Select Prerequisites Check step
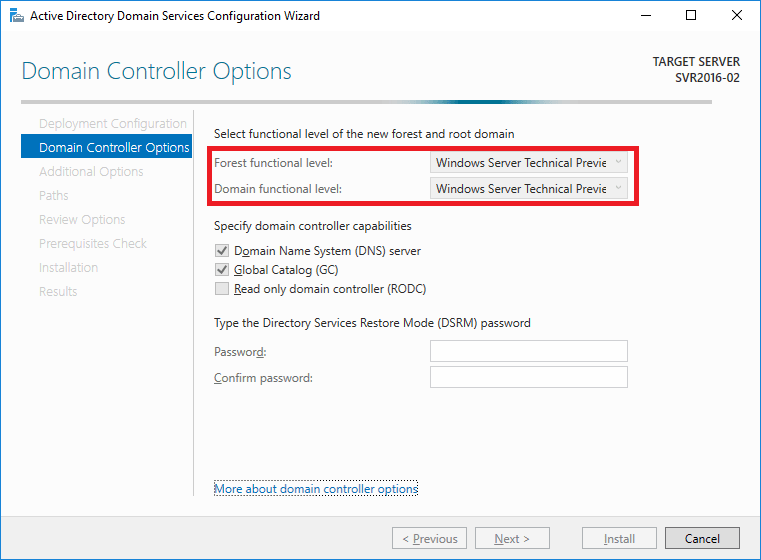Viewport: 761px width, 560px height. tap(93, 244)
